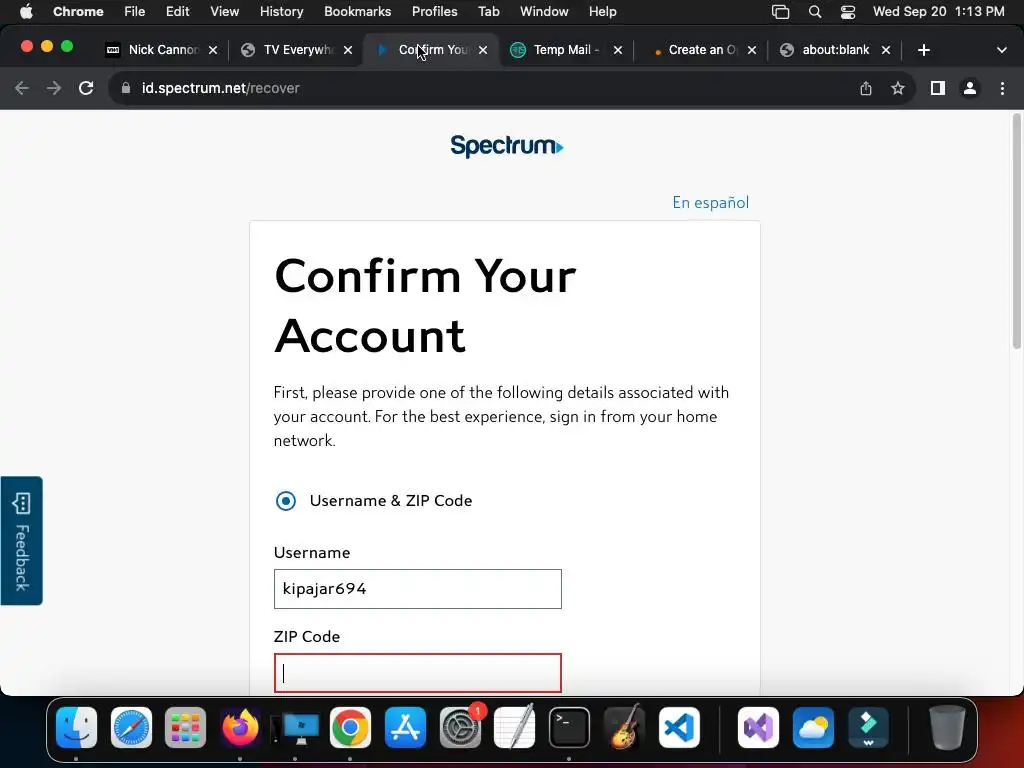Image resolution: width=1024 pixels, height=768 pixels.
Task: Launch Safari from the Dock
Action: (131, 728)
